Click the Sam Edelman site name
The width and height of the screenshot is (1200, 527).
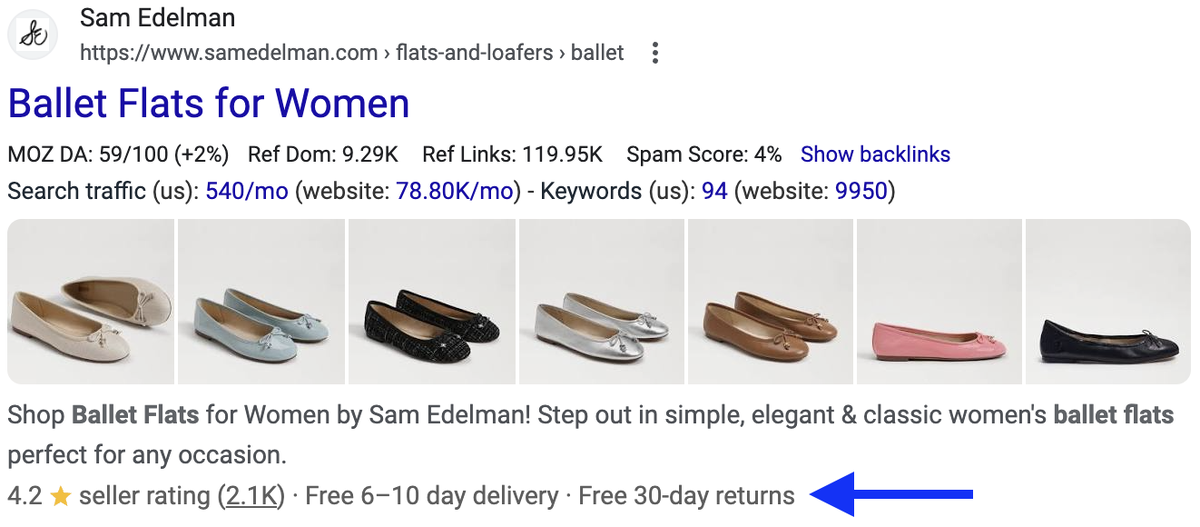[157, 18]
